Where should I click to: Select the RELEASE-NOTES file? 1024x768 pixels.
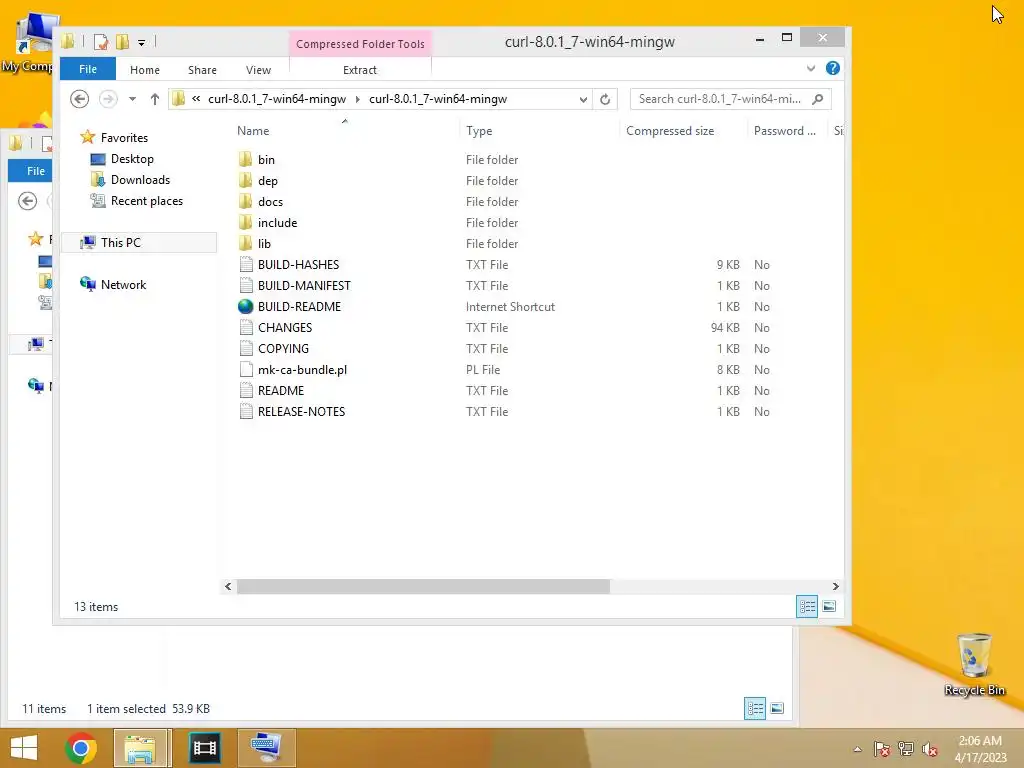(x=292, y=411)
